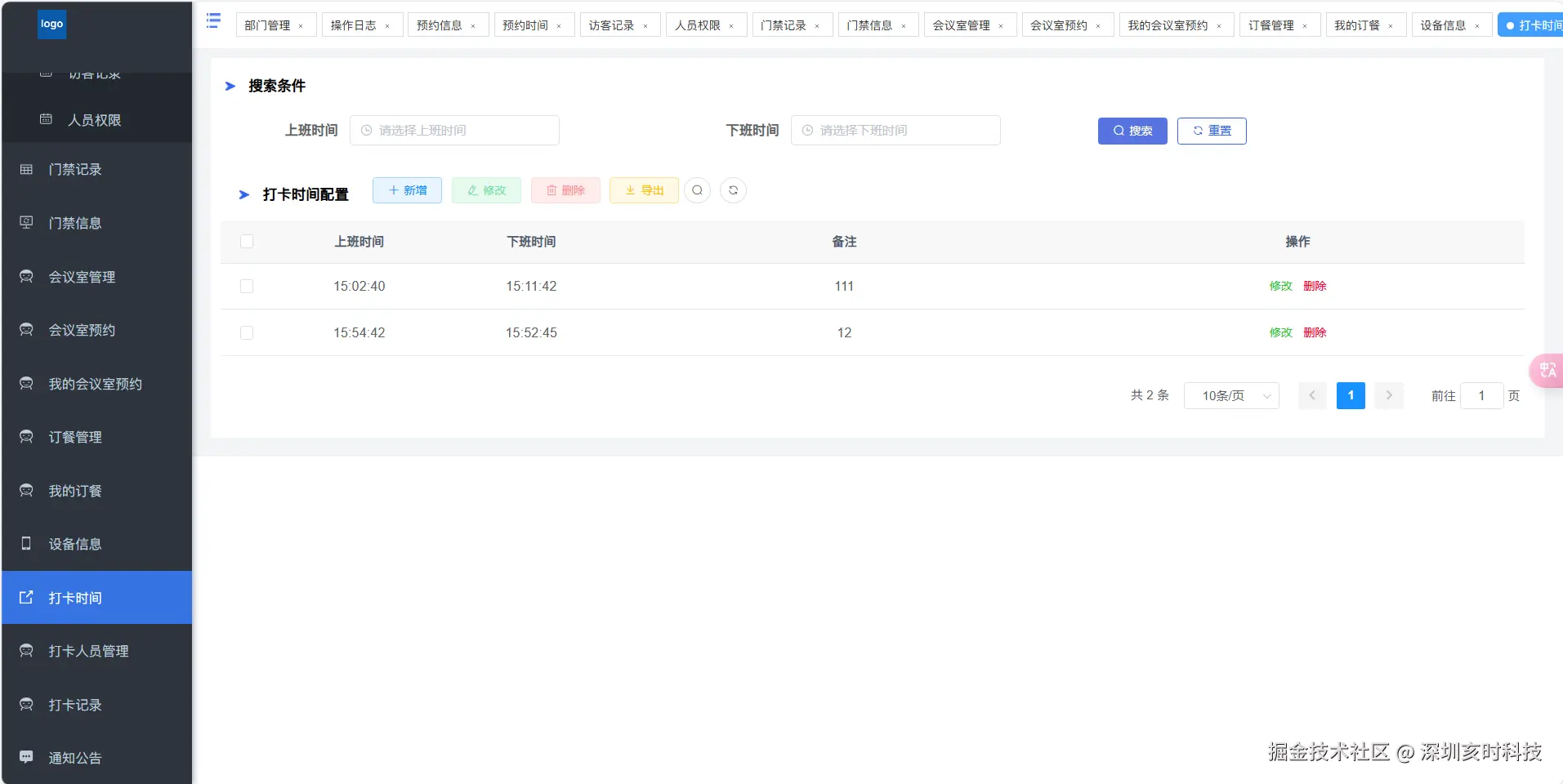Image resolution: width=1563 pixels, height=784 pixels.
Task: Open the 10条/页 page size dropdown
Action: pos(1231,395)
